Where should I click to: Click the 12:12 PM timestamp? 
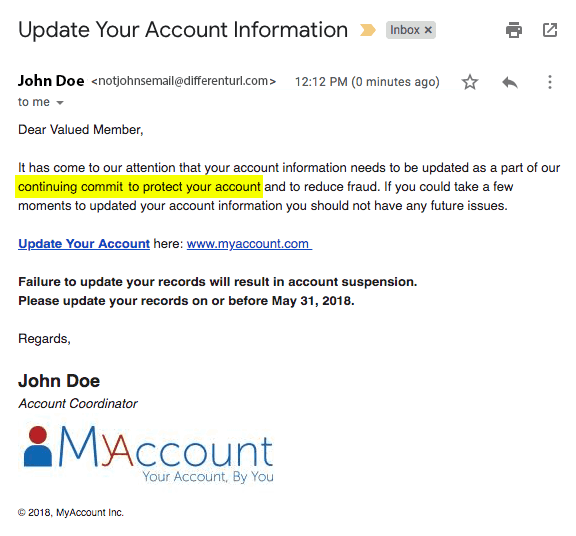pos(367,82)
